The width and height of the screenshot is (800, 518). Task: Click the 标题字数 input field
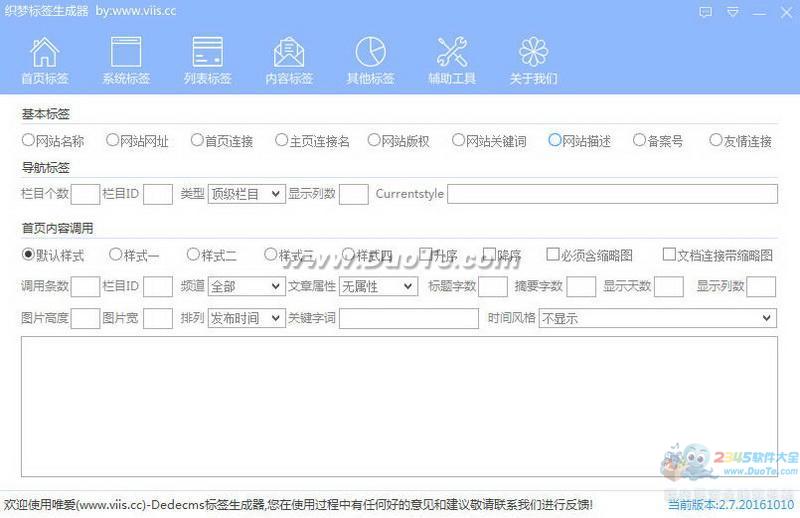click(x=493, y=286)
